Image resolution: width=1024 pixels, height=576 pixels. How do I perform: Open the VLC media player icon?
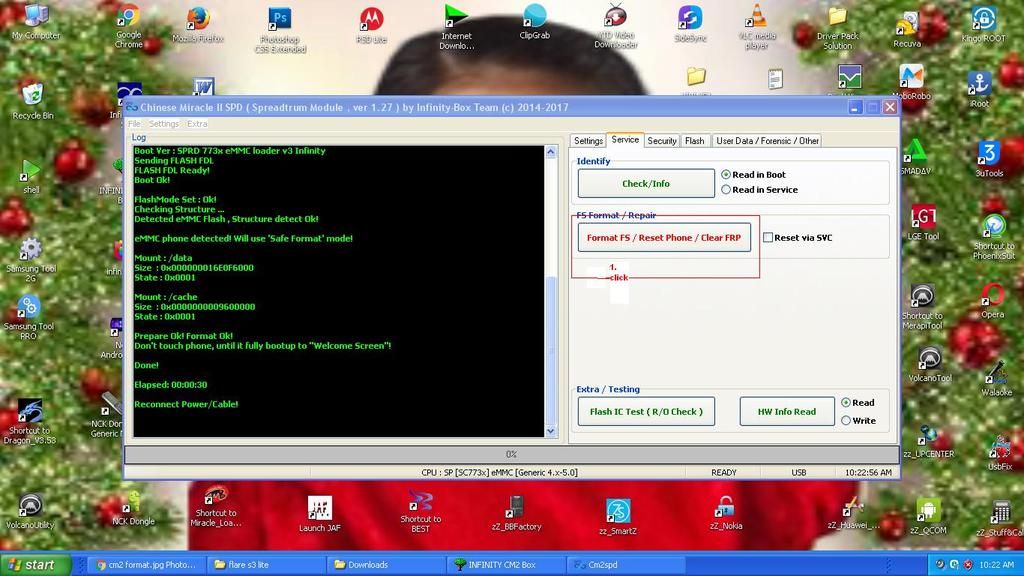pos(757,17)
